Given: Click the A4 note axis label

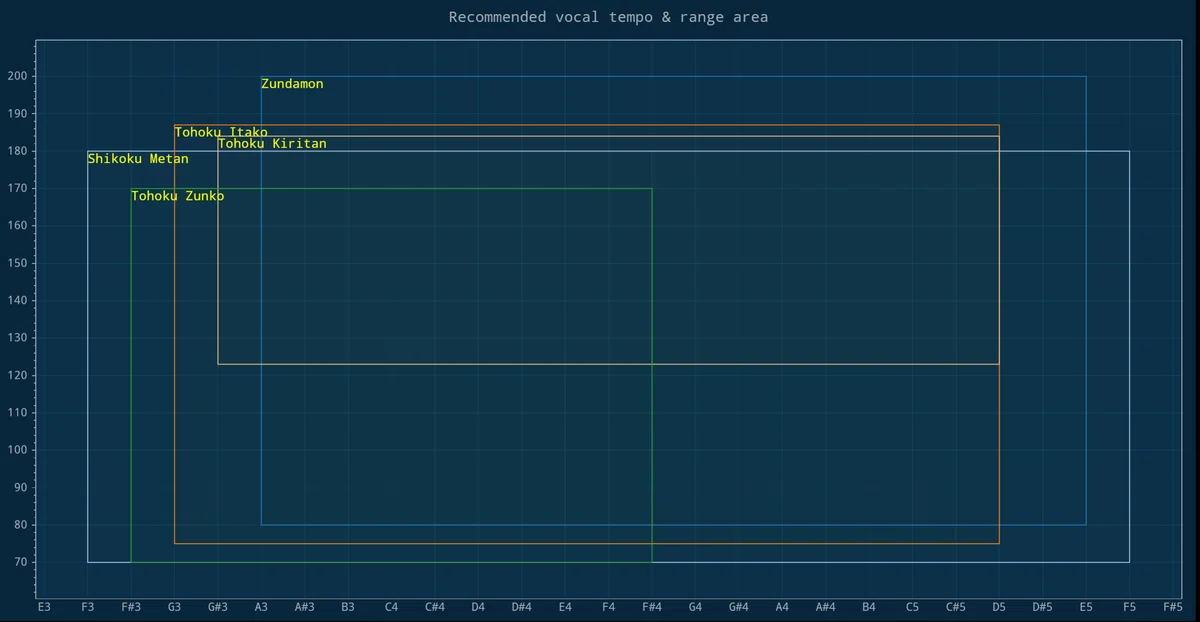Looking at the screenshot, I should click(x=782, y=607).
